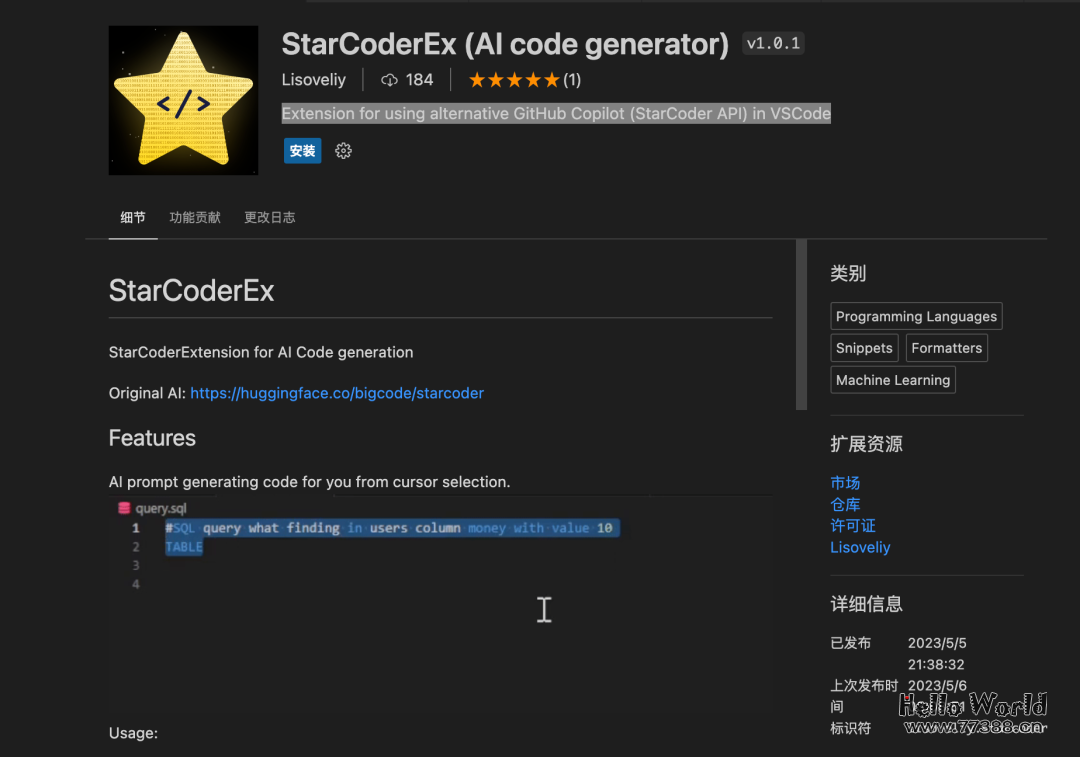Select the 细节 details tab
1080x757 pixels.
[132, 217]
